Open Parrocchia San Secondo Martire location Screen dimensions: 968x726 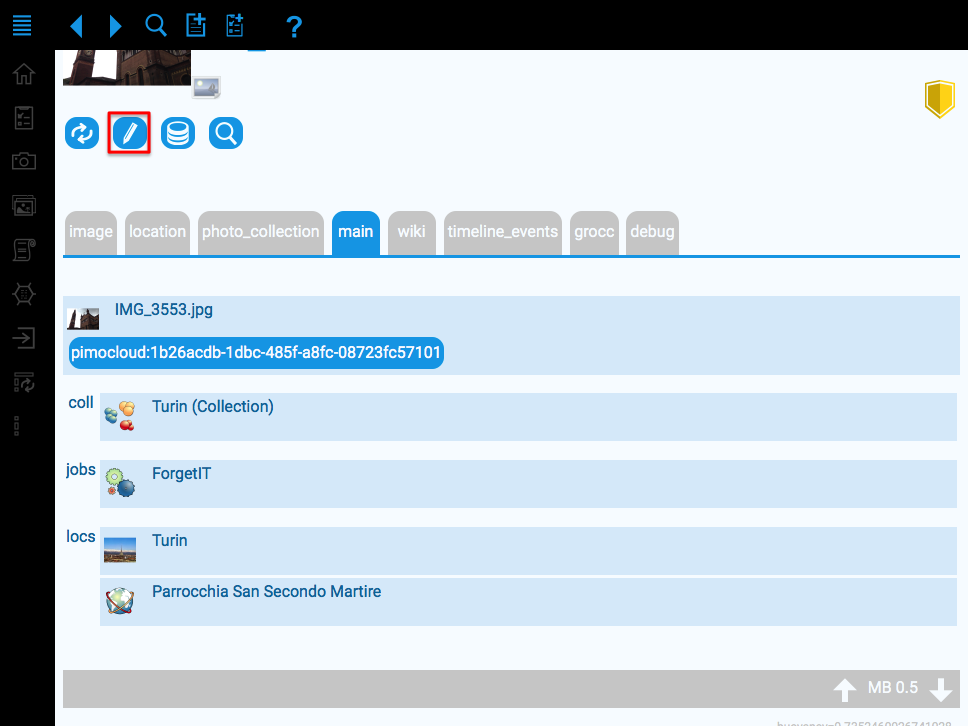pos(266,592)
